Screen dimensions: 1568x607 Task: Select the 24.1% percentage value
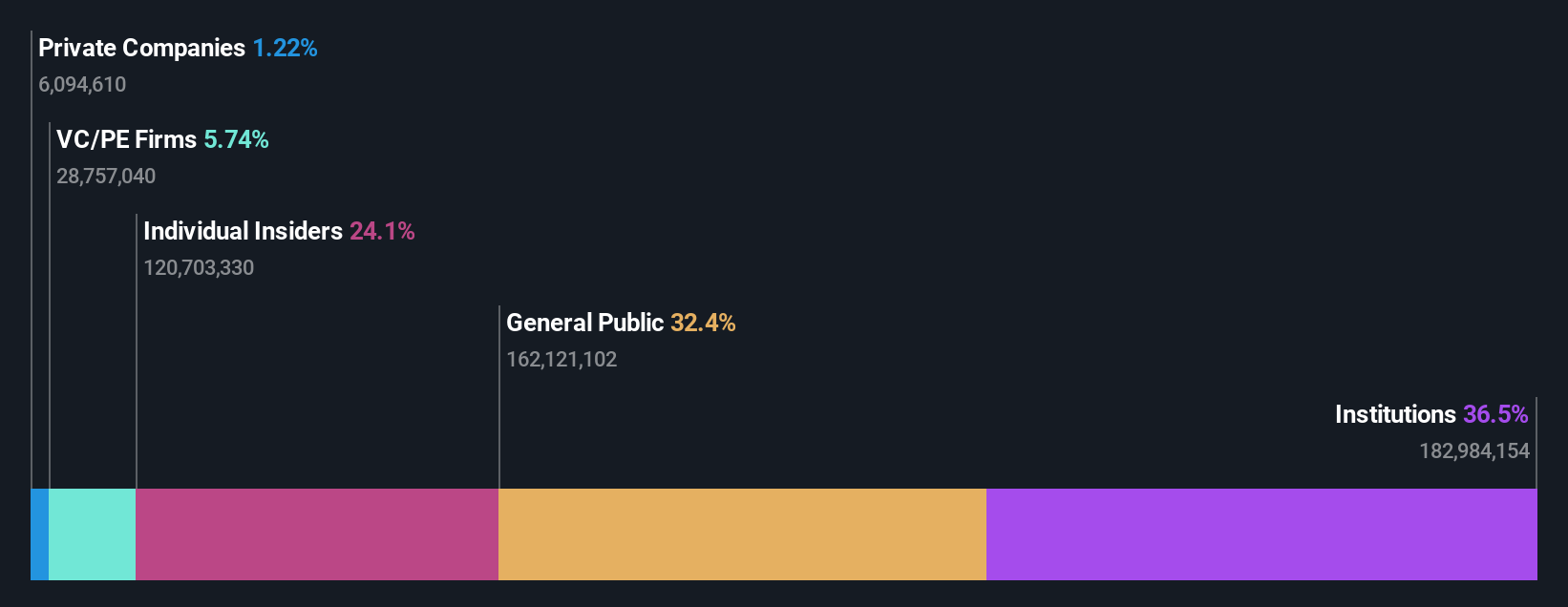click(x=382, y=231)
